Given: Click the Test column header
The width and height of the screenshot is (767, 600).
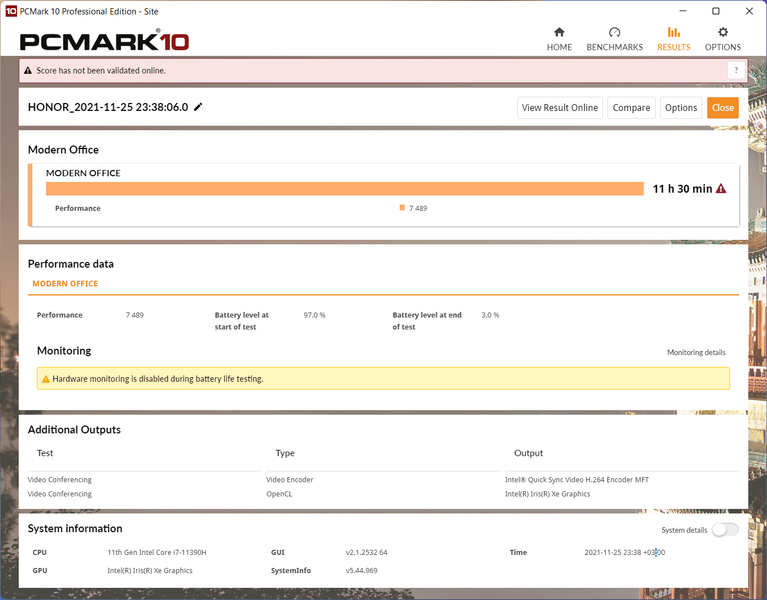Looking at the screenshot, I should click(45, 453).
